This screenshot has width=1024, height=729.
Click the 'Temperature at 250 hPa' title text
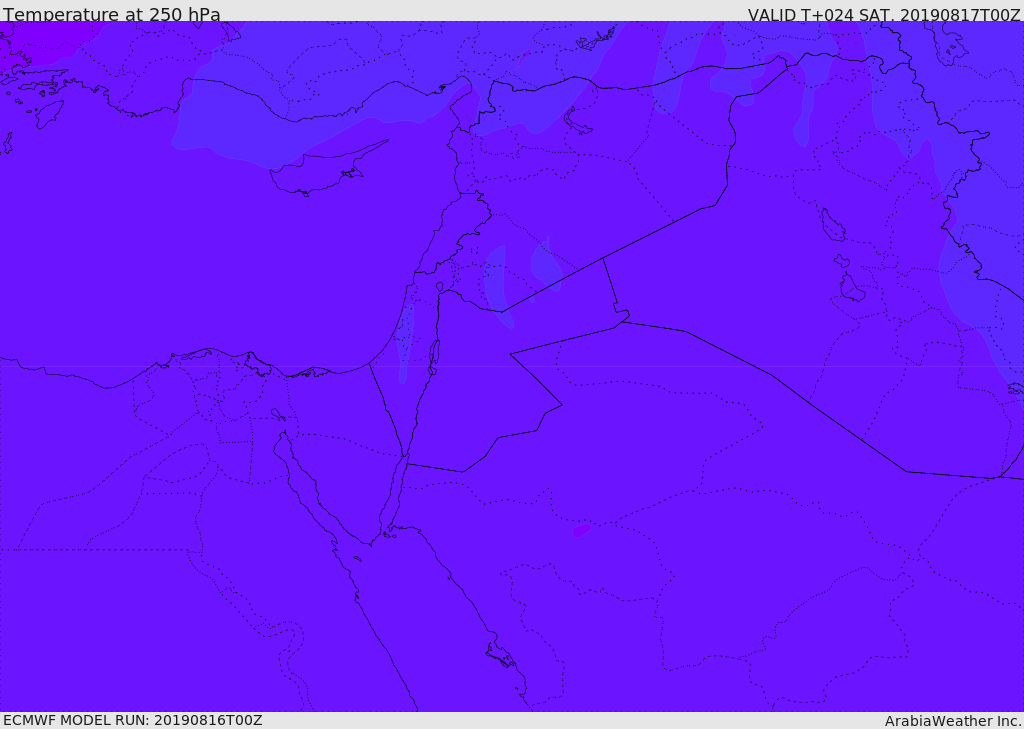pyautogui.click(x=112, y=14)
